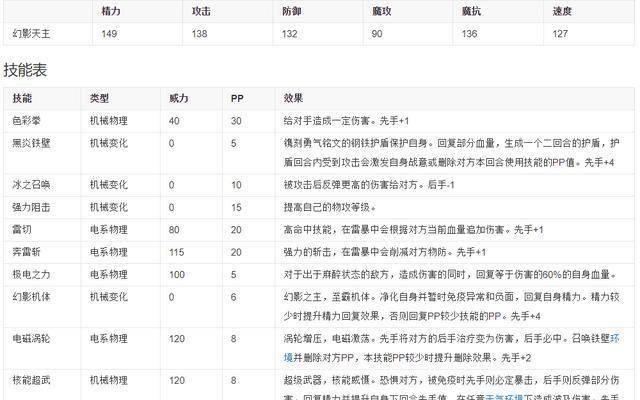
Task: Click power value 120 for 电磁涡轮
Action: click(x=177, y=339)
